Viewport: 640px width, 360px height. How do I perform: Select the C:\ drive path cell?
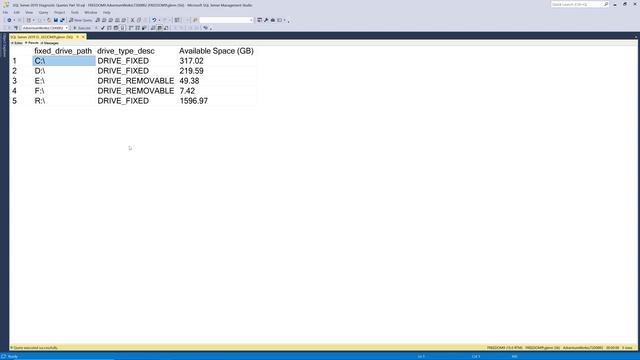click(x=64, y=61)
